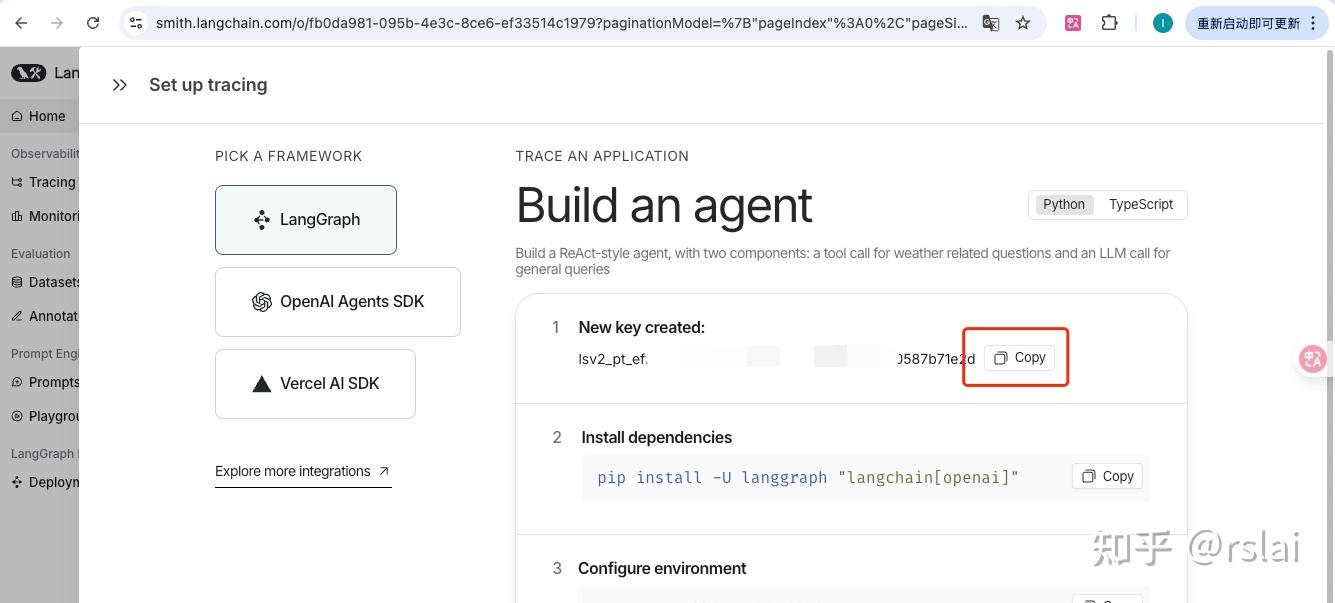
Task: Open the Chrome three-dot menu
Action: click(x=1313, y=22)
